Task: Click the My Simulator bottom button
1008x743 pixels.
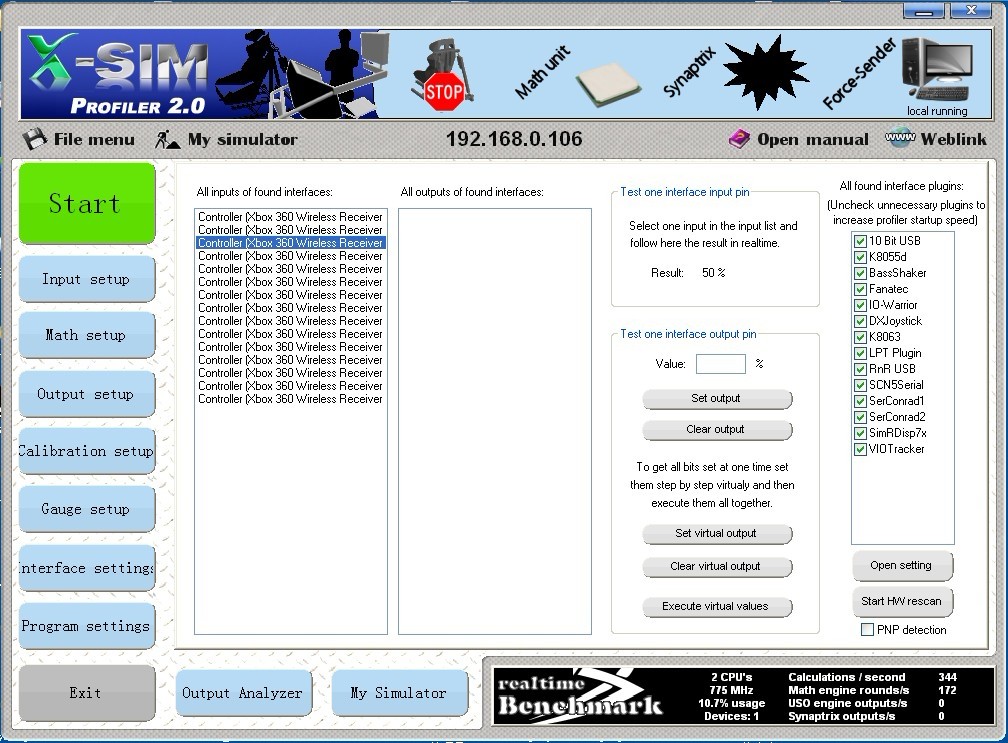Action: pyautogui.click(x=399, y=693)
